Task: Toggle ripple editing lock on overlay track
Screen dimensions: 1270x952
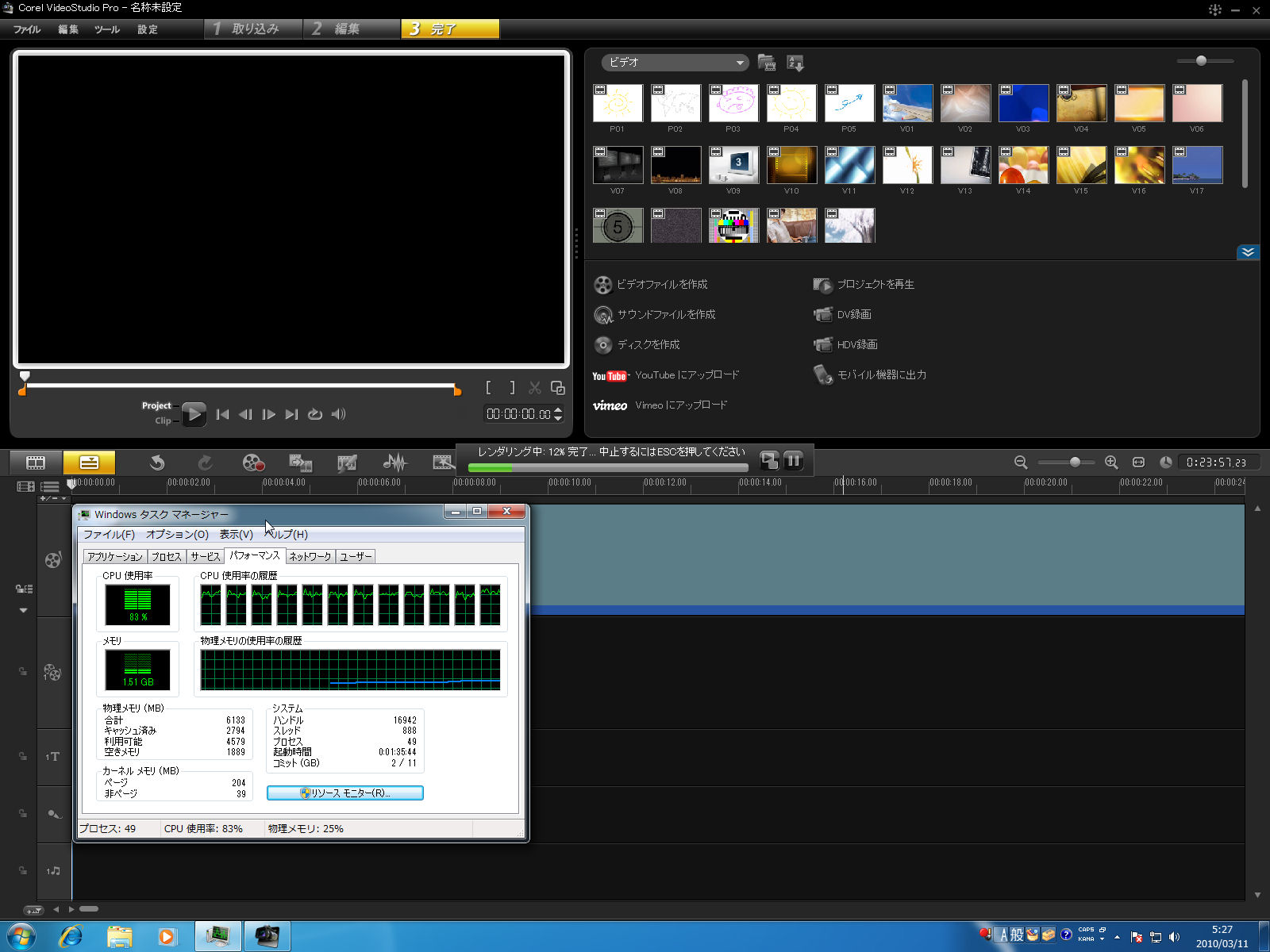Action: 23,672
